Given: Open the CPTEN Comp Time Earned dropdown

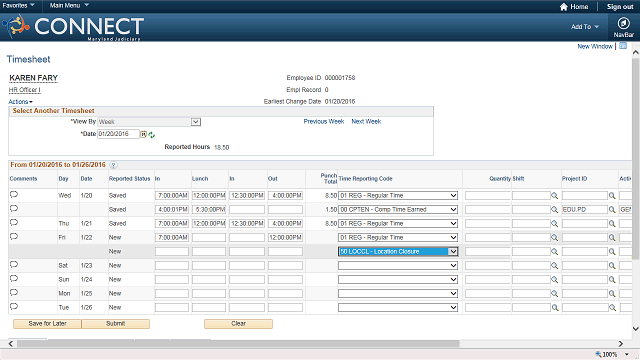Looking at the screenshot, I should coord(398,209).
